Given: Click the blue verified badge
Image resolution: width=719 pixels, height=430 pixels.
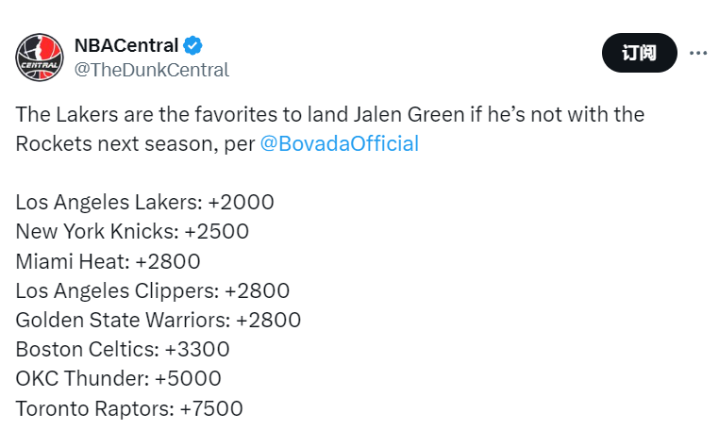Looking at the screenshot, I should pos(193,45).
